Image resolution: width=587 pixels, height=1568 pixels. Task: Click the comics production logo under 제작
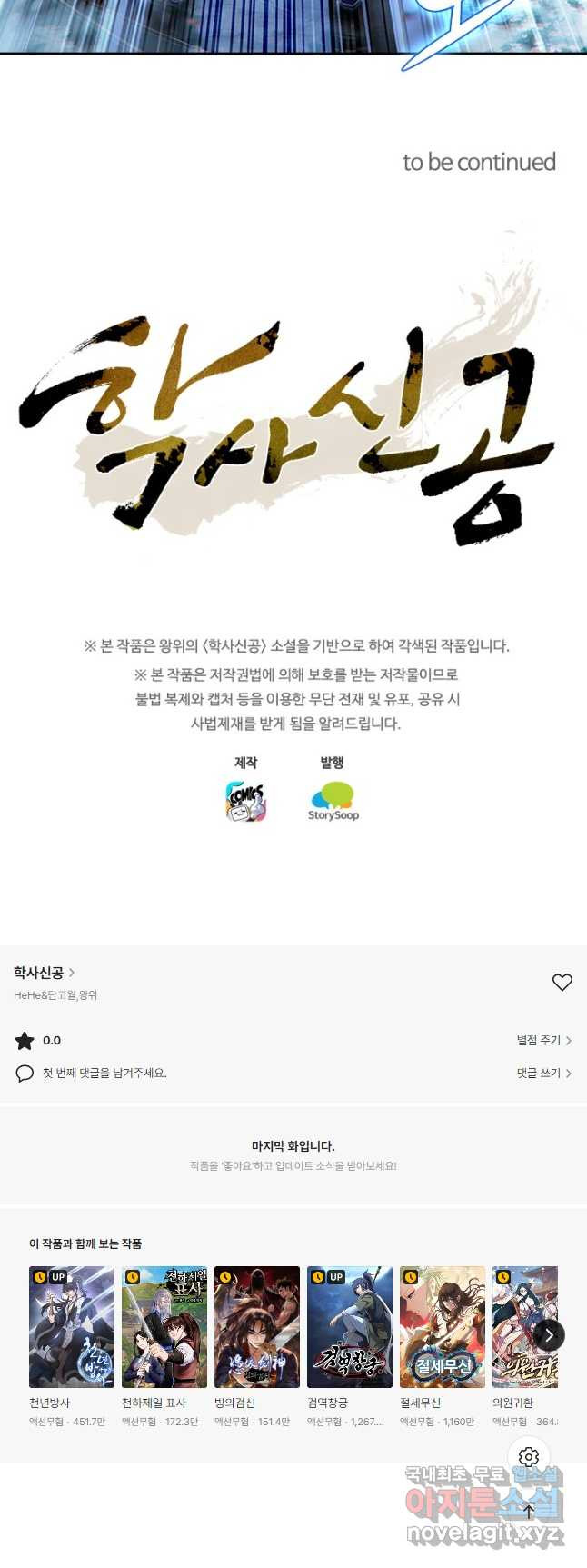tap(246, 802)
